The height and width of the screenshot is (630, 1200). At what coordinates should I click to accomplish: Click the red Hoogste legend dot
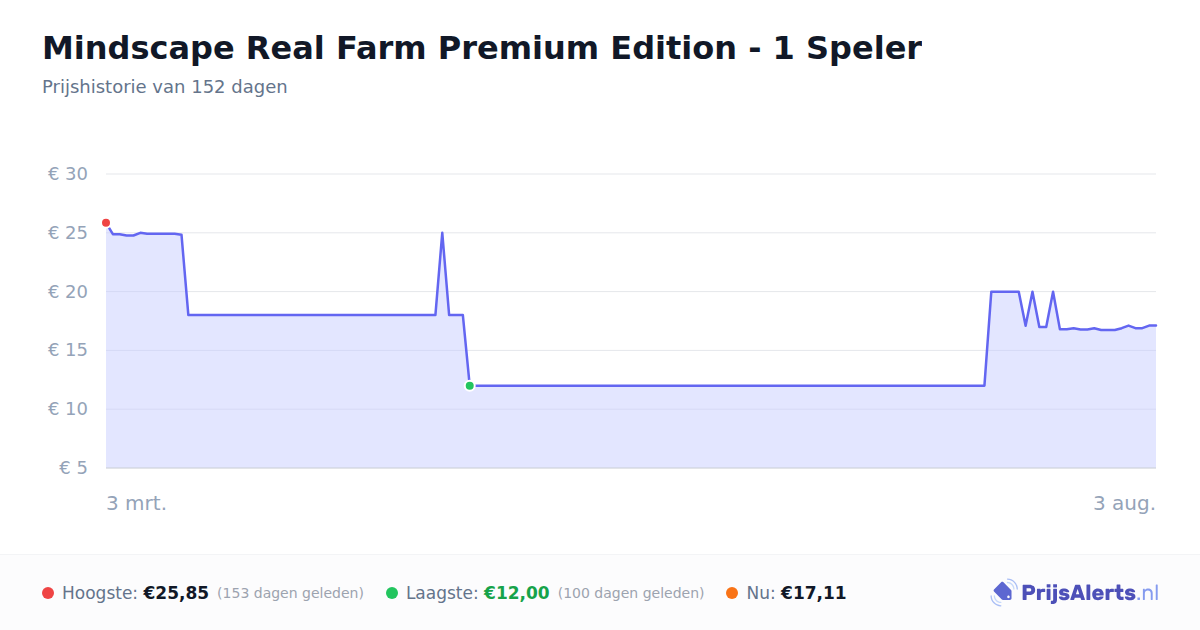[x=48, y=593]
